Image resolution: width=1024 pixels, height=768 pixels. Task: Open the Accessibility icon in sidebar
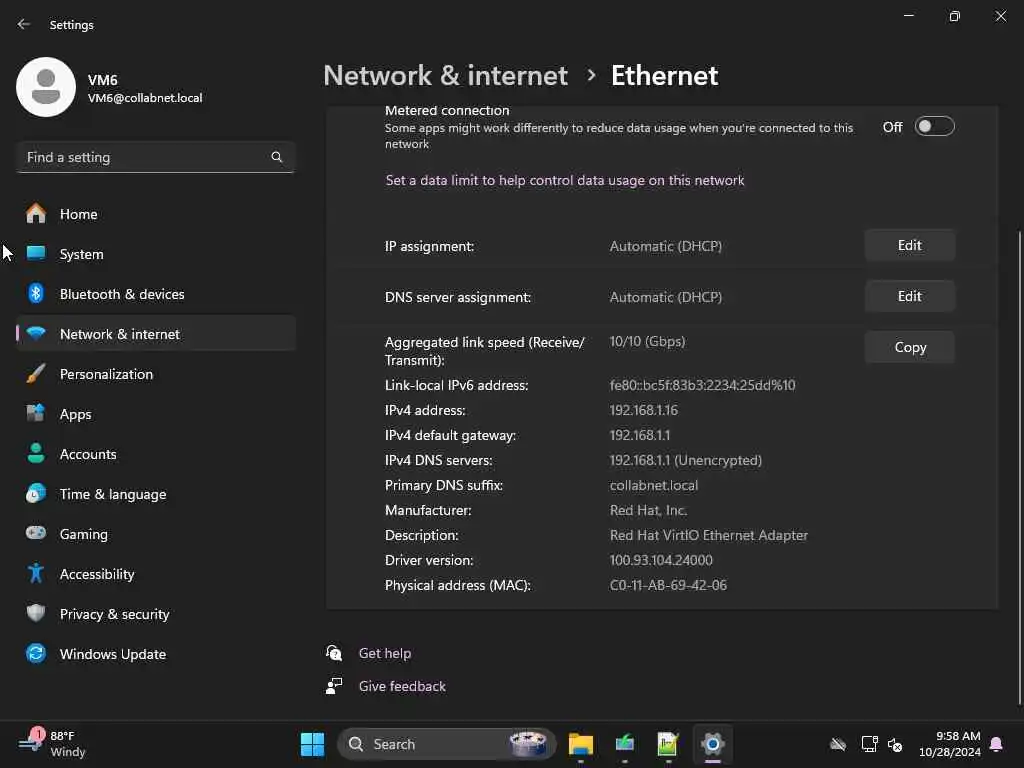tap(36, 574)
